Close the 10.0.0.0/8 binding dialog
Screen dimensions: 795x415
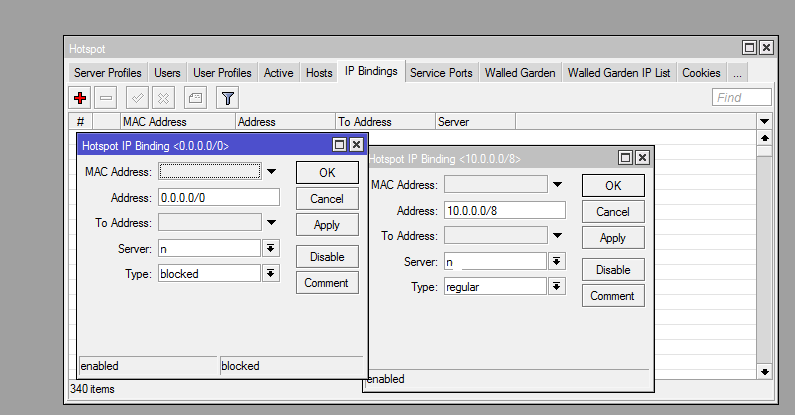642,158
